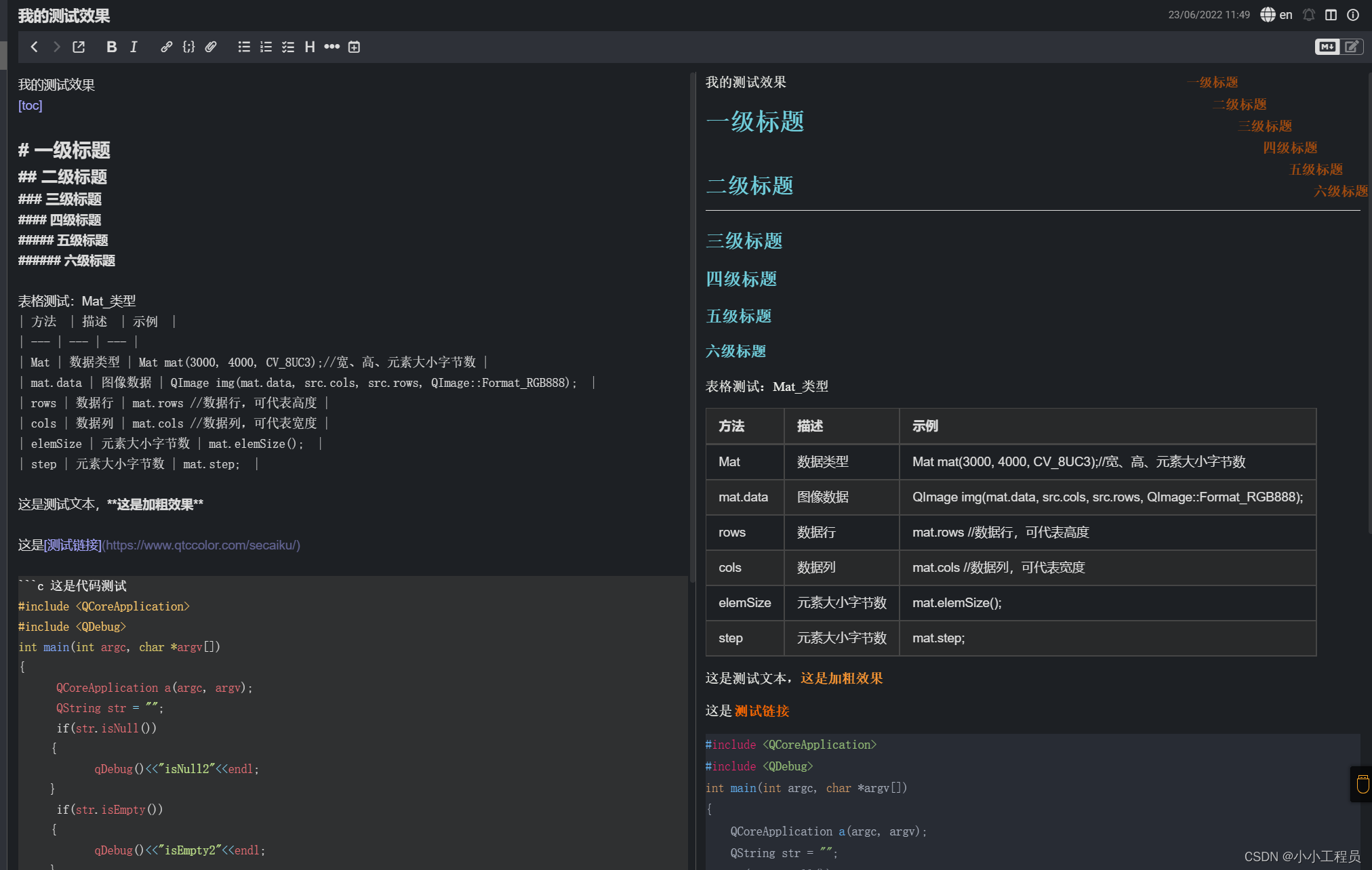The image size is (1372, 870).
Task: Click the note title field 我的测试效果
Action: [x=64, y=16]
